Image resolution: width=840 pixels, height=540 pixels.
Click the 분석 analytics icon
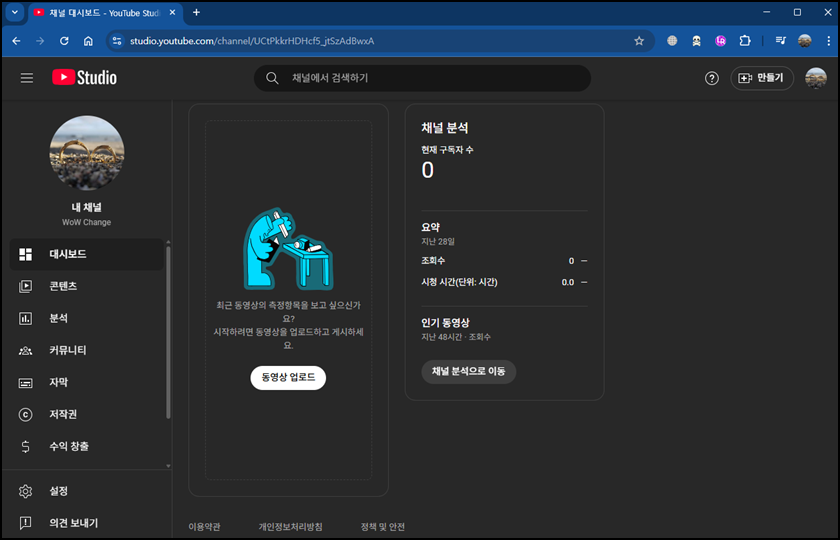pos(26,318)
